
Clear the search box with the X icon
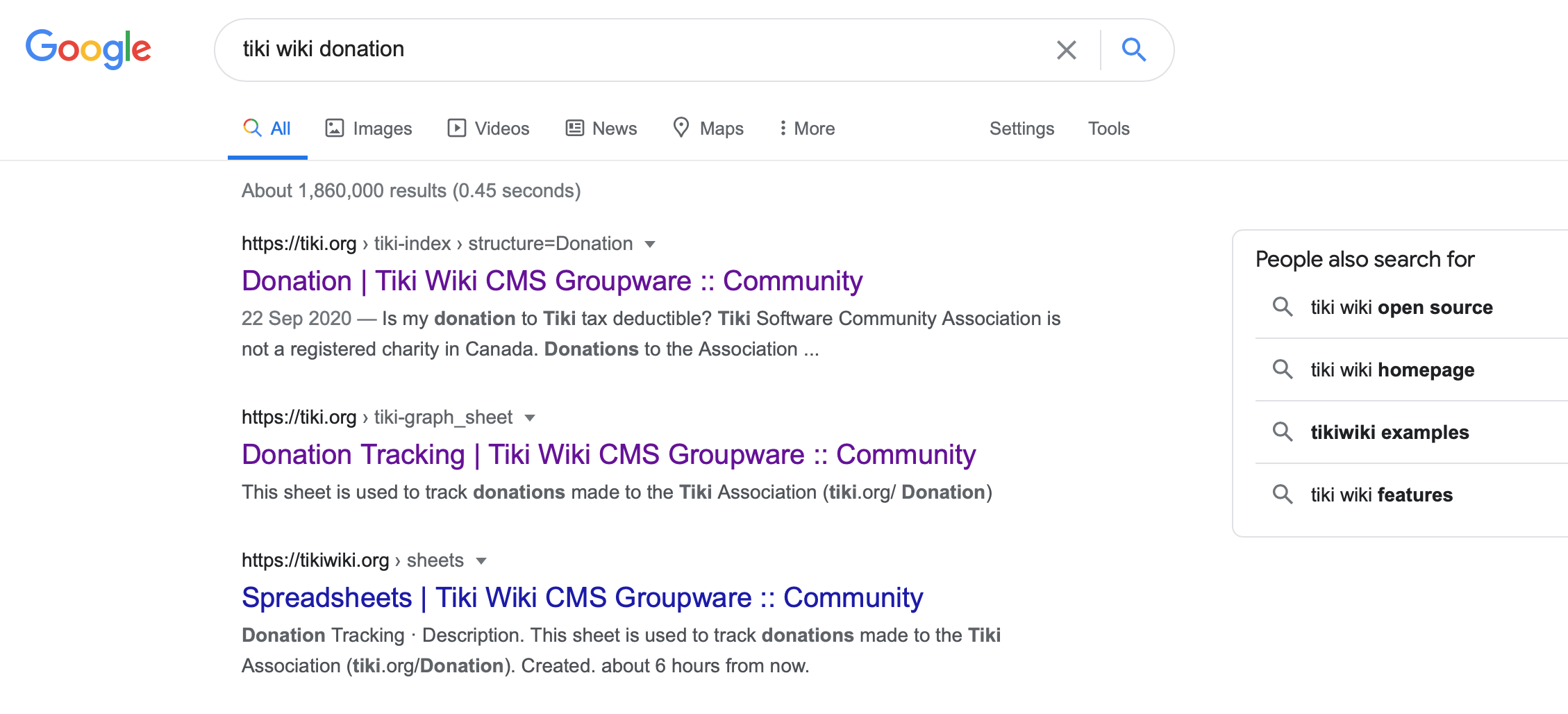click(x=1066, y=50)
